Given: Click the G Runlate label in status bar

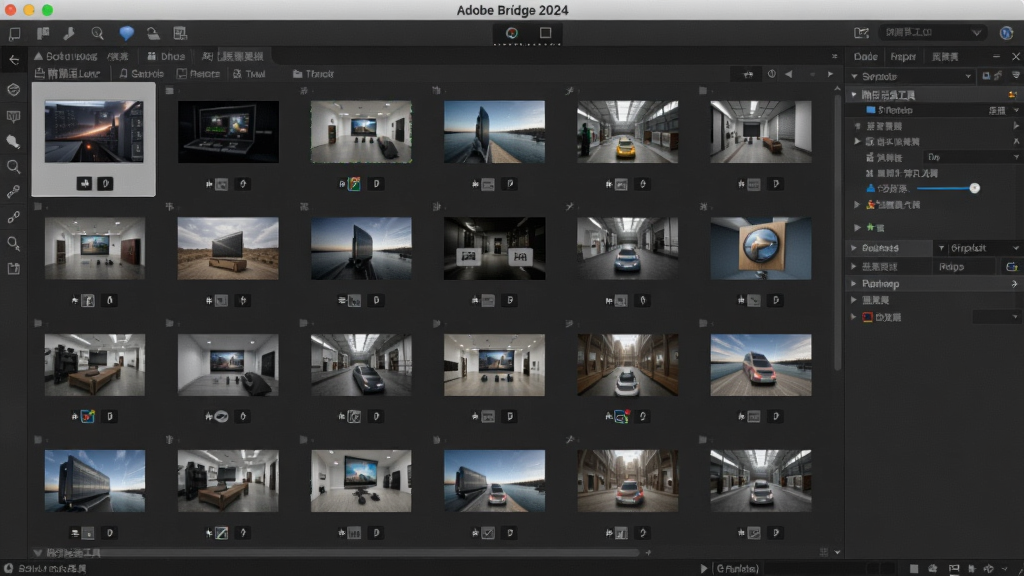Looking at the screenshot, I should [x=737, y=568].
